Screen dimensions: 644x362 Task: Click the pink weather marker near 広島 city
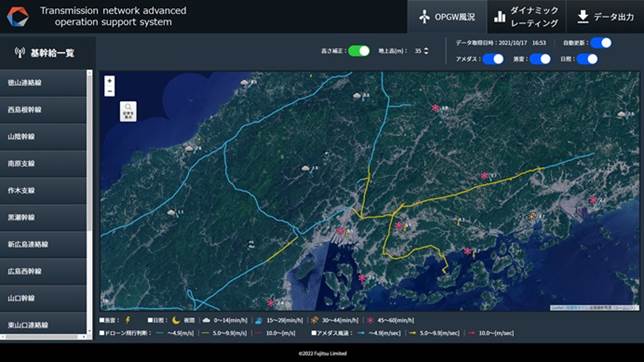(340, 231)
